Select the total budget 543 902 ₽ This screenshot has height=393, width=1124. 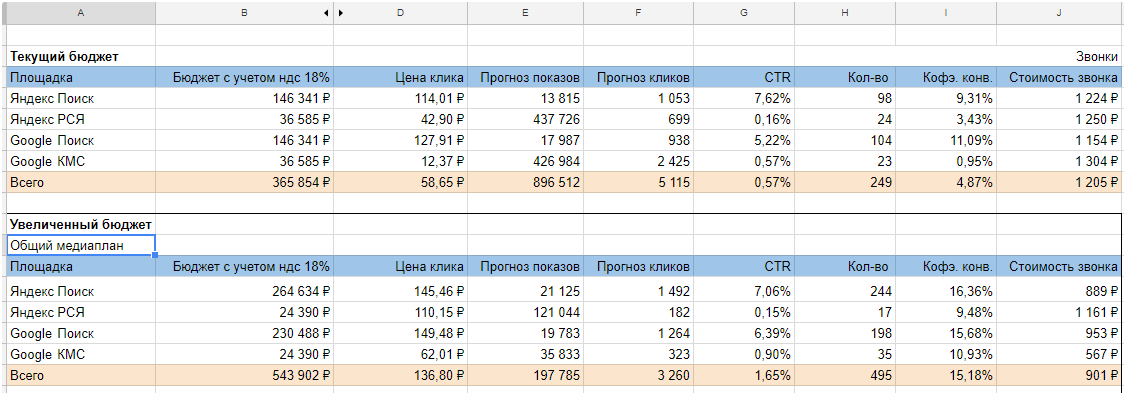[x=244, y=376]
